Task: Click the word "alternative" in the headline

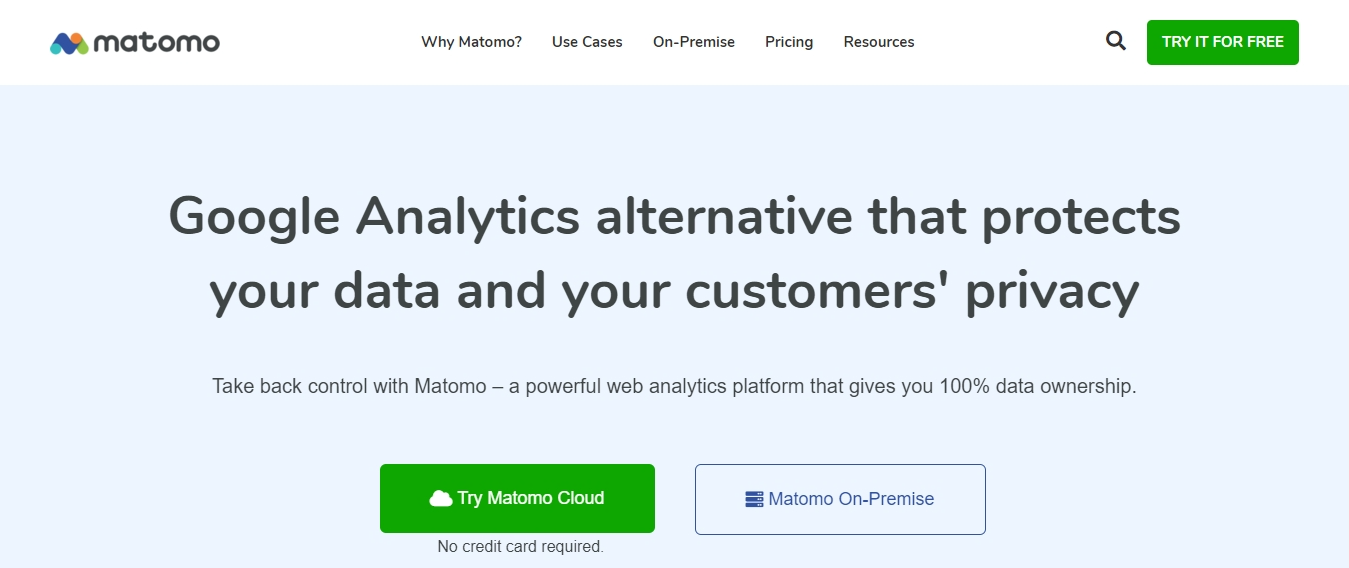Action: point(724,215)
